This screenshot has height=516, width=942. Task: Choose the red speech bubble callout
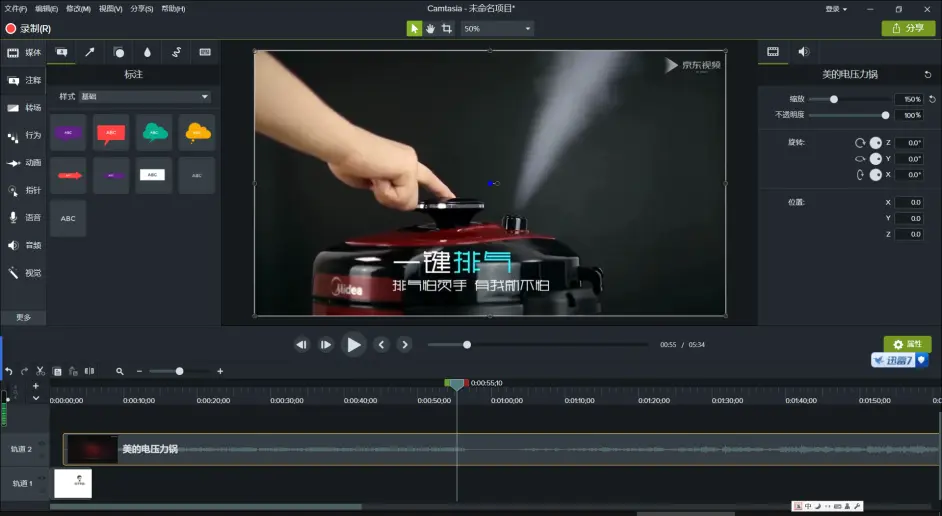111,132
